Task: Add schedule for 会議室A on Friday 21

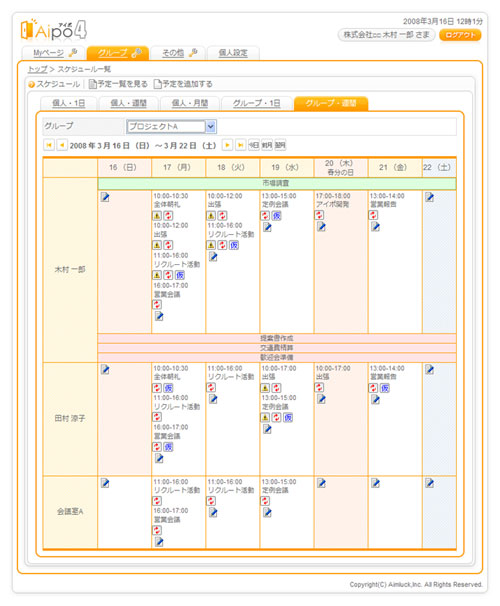Action: 376,483
